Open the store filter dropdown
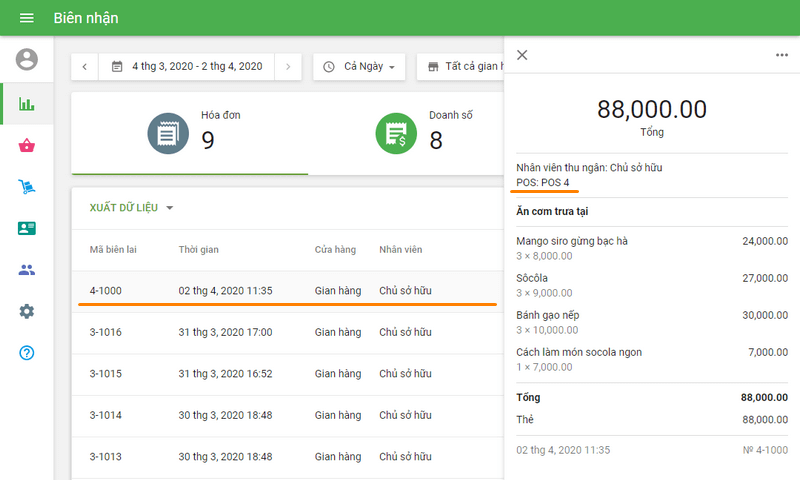The width and height of the screenshot is (800, 480). pyautogui.click(x=462, y=67)
